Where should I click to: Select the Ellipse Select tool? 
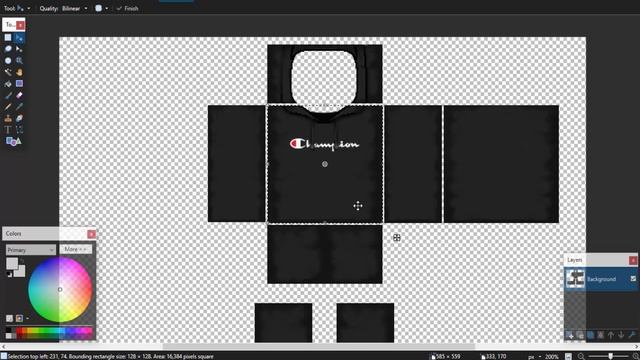click(8, 60)
